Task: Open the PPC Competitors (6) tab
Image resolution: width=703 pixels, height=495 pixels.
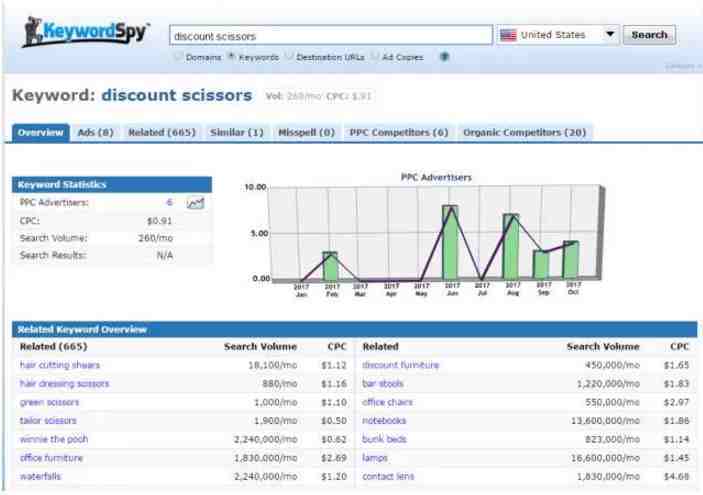Action: coord(399,133)
